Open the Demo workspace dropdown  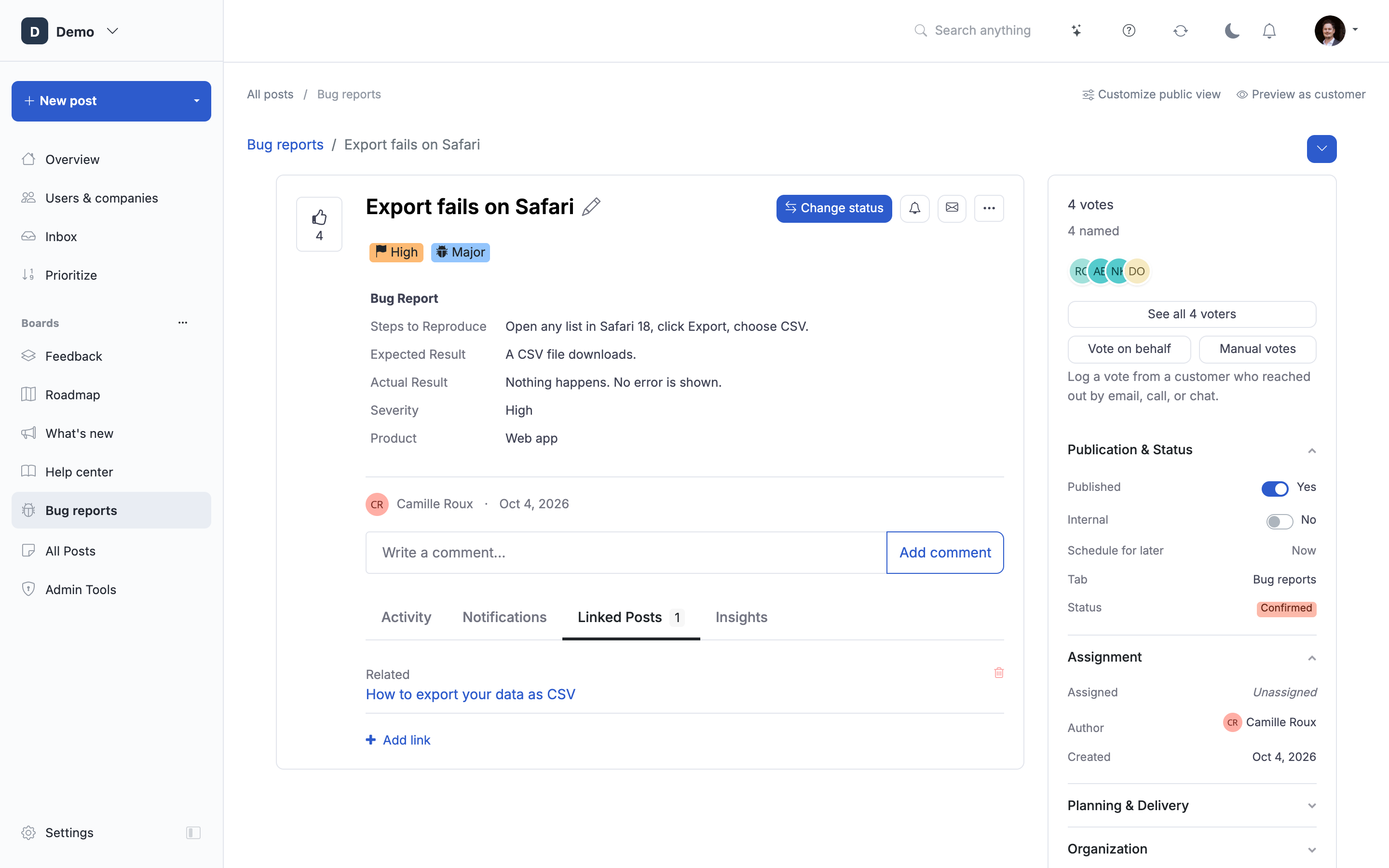70,31
